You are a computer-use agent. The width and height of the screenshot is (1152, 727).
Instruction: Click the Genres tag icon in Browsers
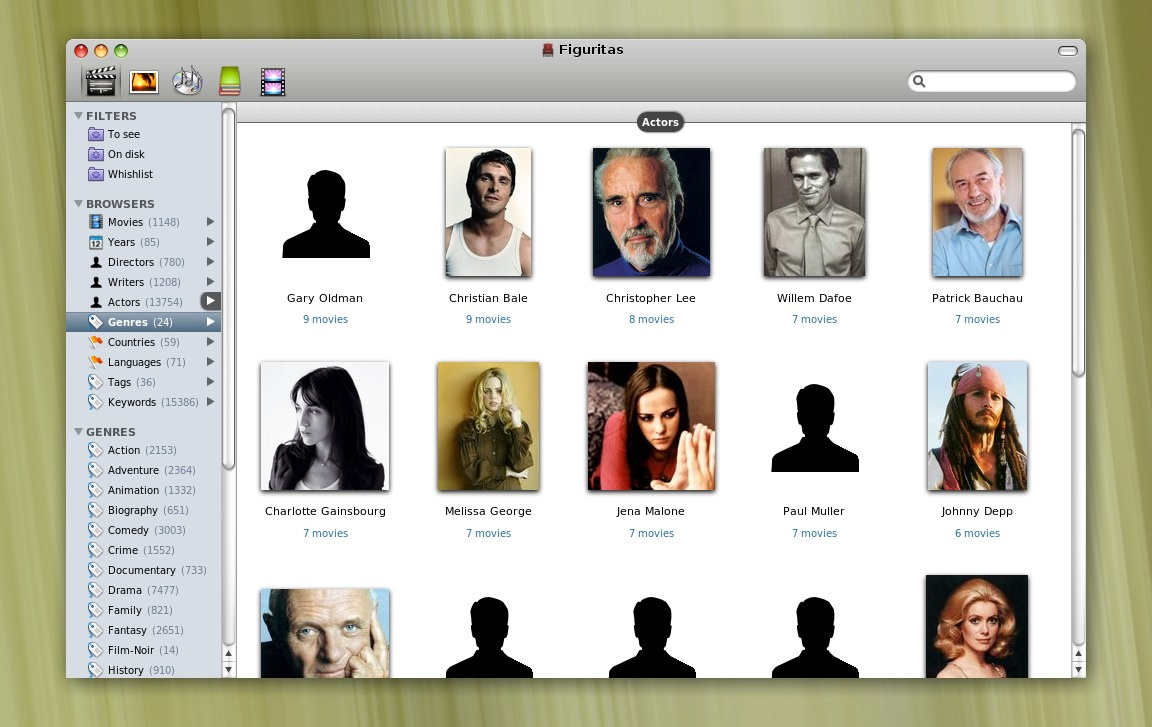click(x=96, y=322)
